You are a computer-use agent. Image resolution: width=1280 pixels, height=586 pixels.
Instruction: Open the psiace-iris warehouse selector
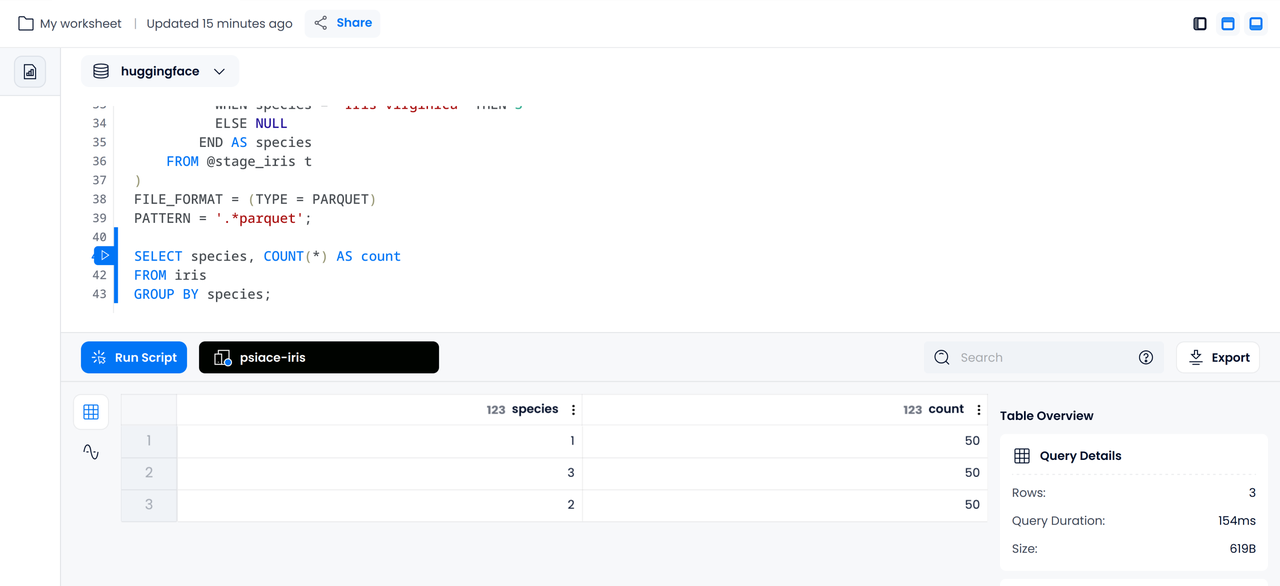pos(319,358)
